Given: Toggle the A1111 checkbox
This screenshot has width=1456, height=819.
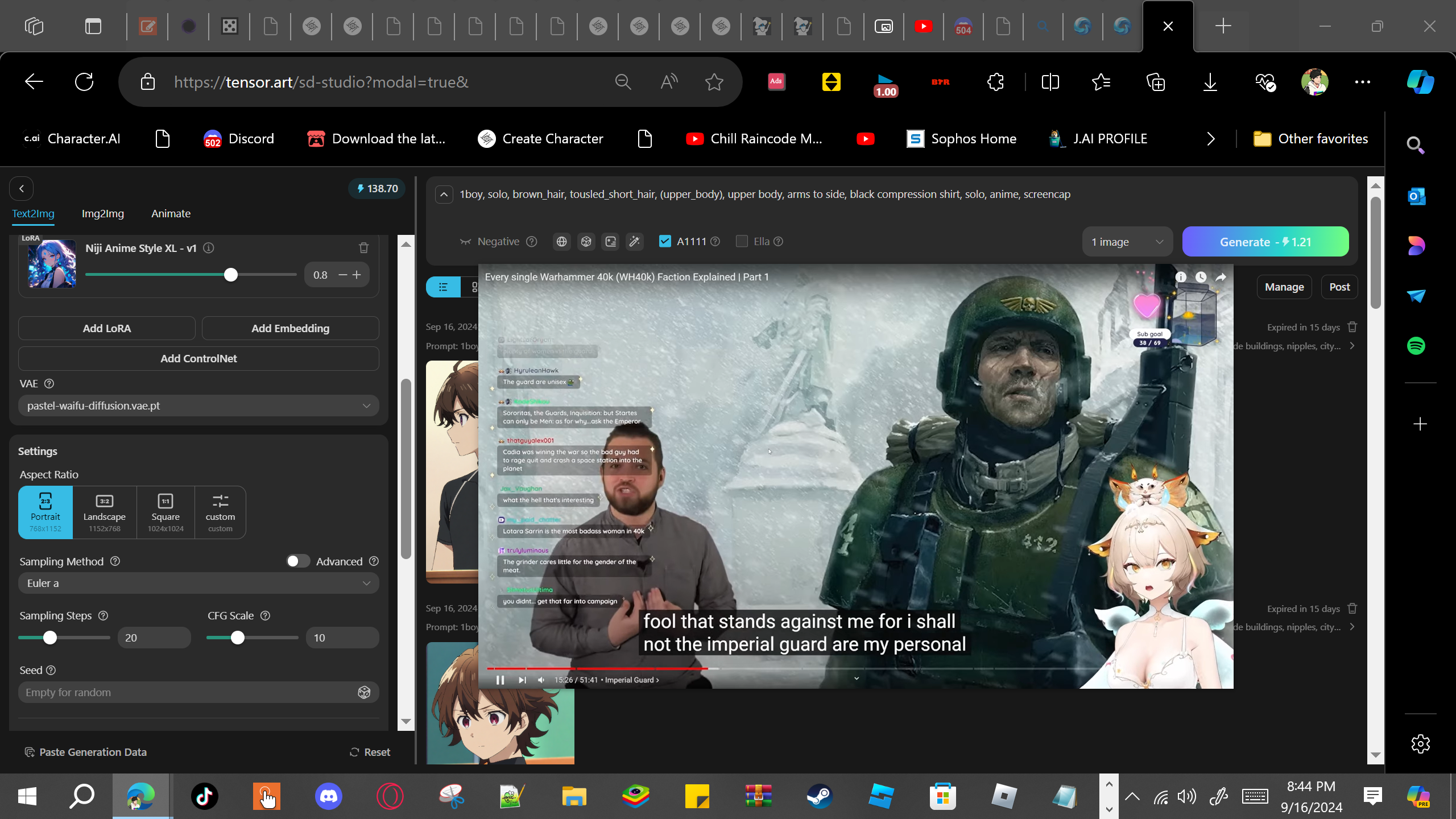Looking at the screenshot, I should click(x=665, y=241).
